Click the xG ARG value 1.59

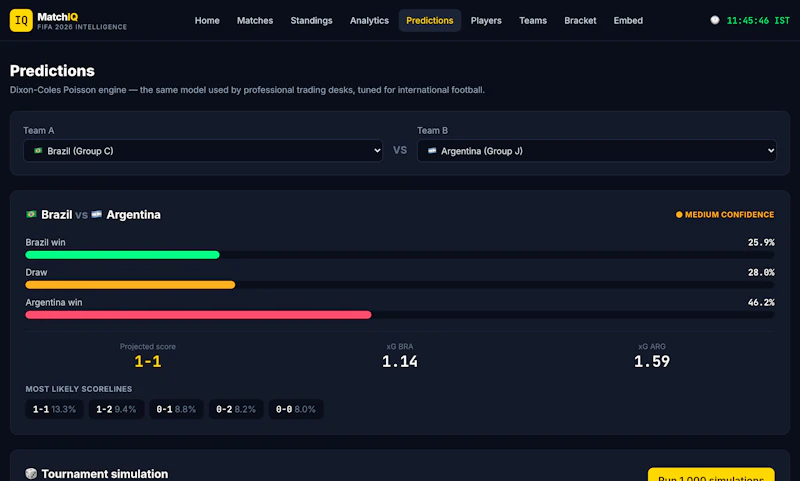(652, 361)
